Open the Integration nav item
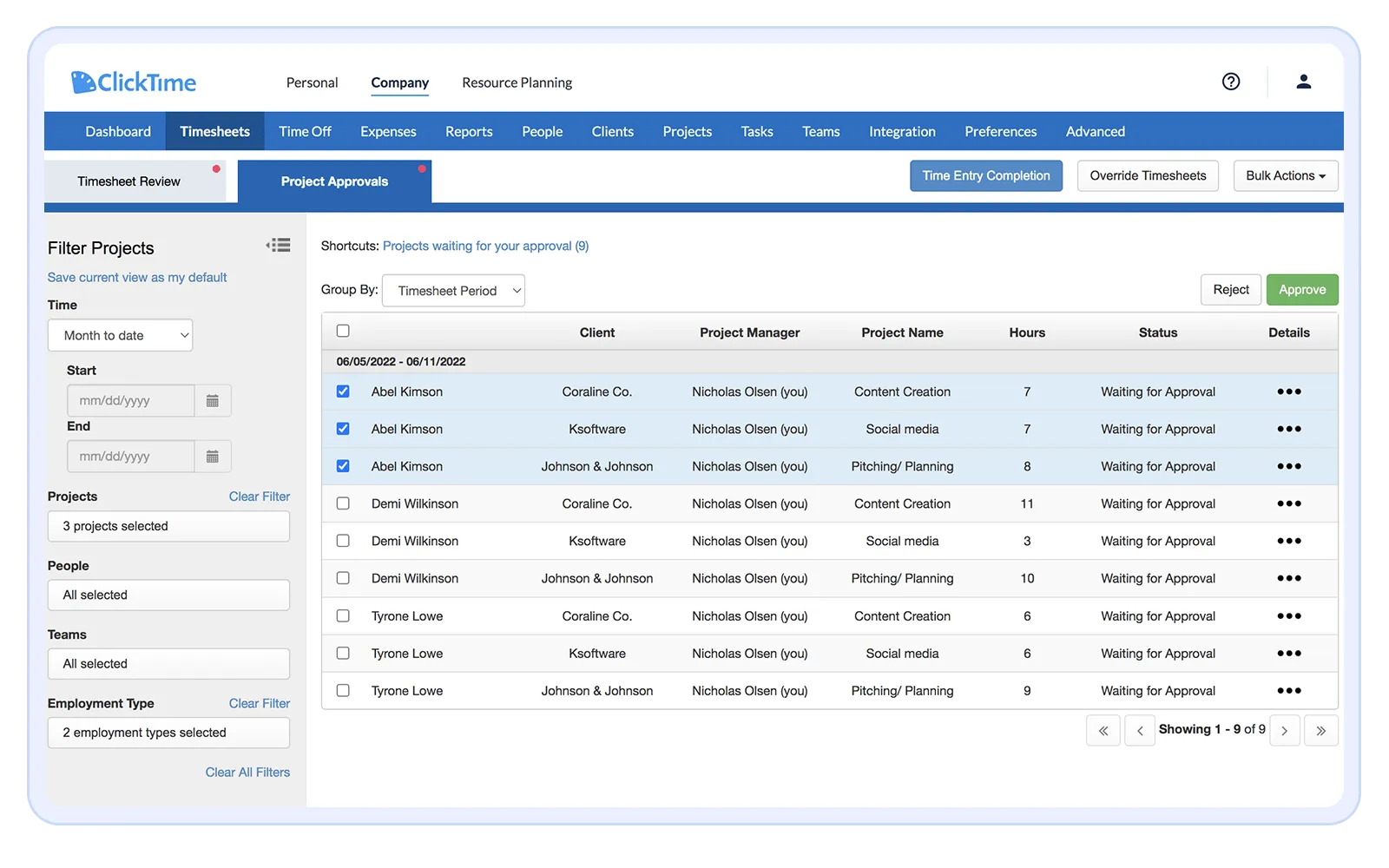The height and width of the screenshot is (868, 1389). pos(902,132)
